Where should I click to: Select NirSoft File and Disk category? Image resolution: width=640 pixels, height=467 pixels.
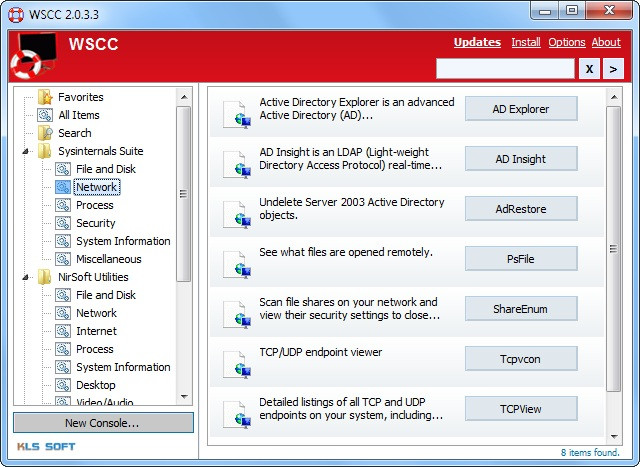[106, 295]
